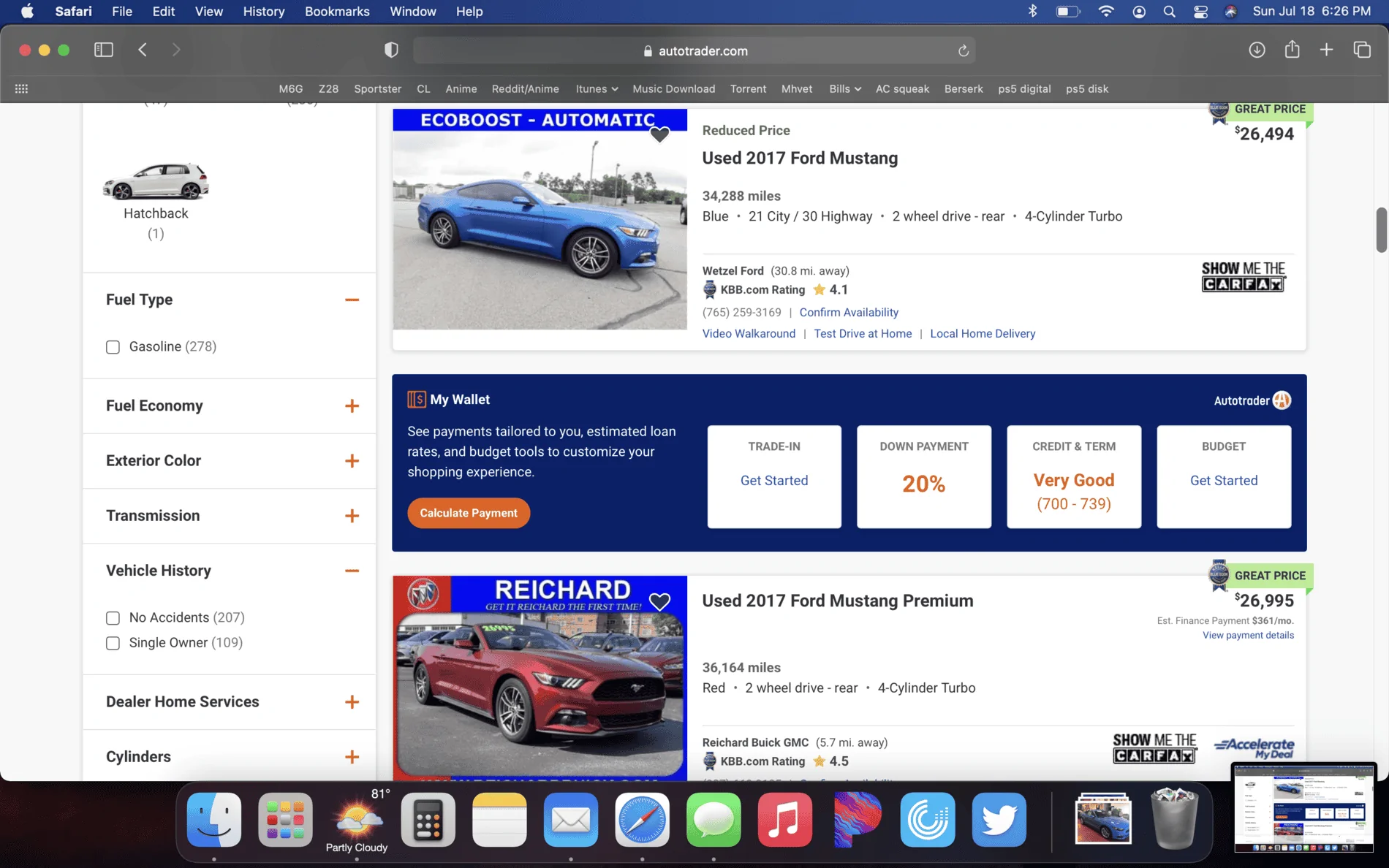Click Get Started under Budget

tap(1224, 480)
